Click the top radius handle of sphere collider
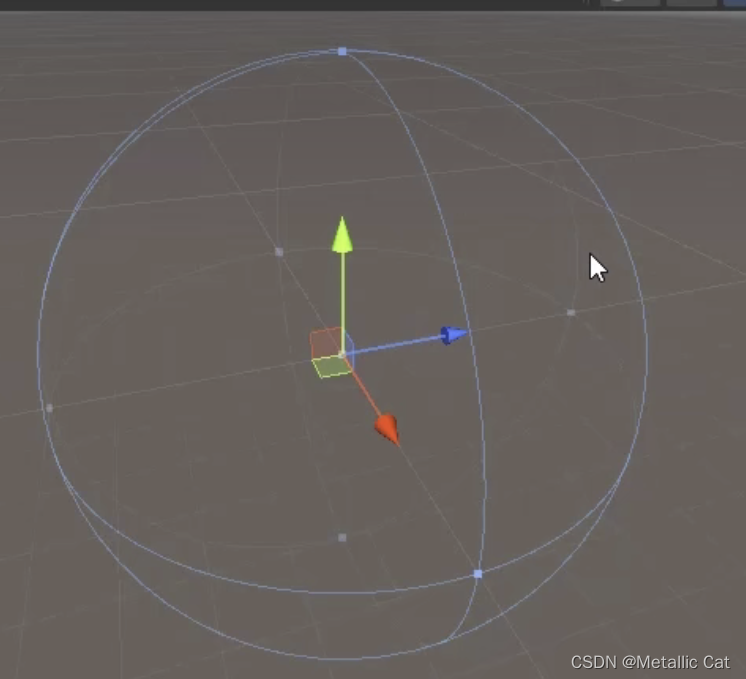This screenshot has height=679, width=746. (x=342, y=51)
